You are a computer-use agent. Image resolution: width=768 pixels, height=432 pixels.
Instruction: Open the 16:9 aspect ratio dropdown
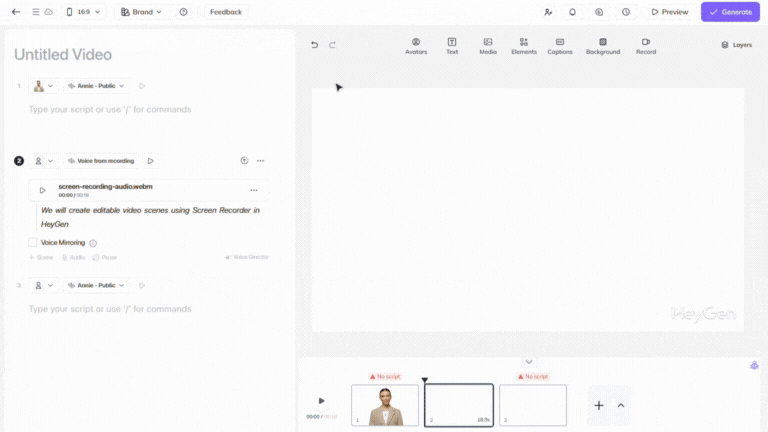coord(83,12)
